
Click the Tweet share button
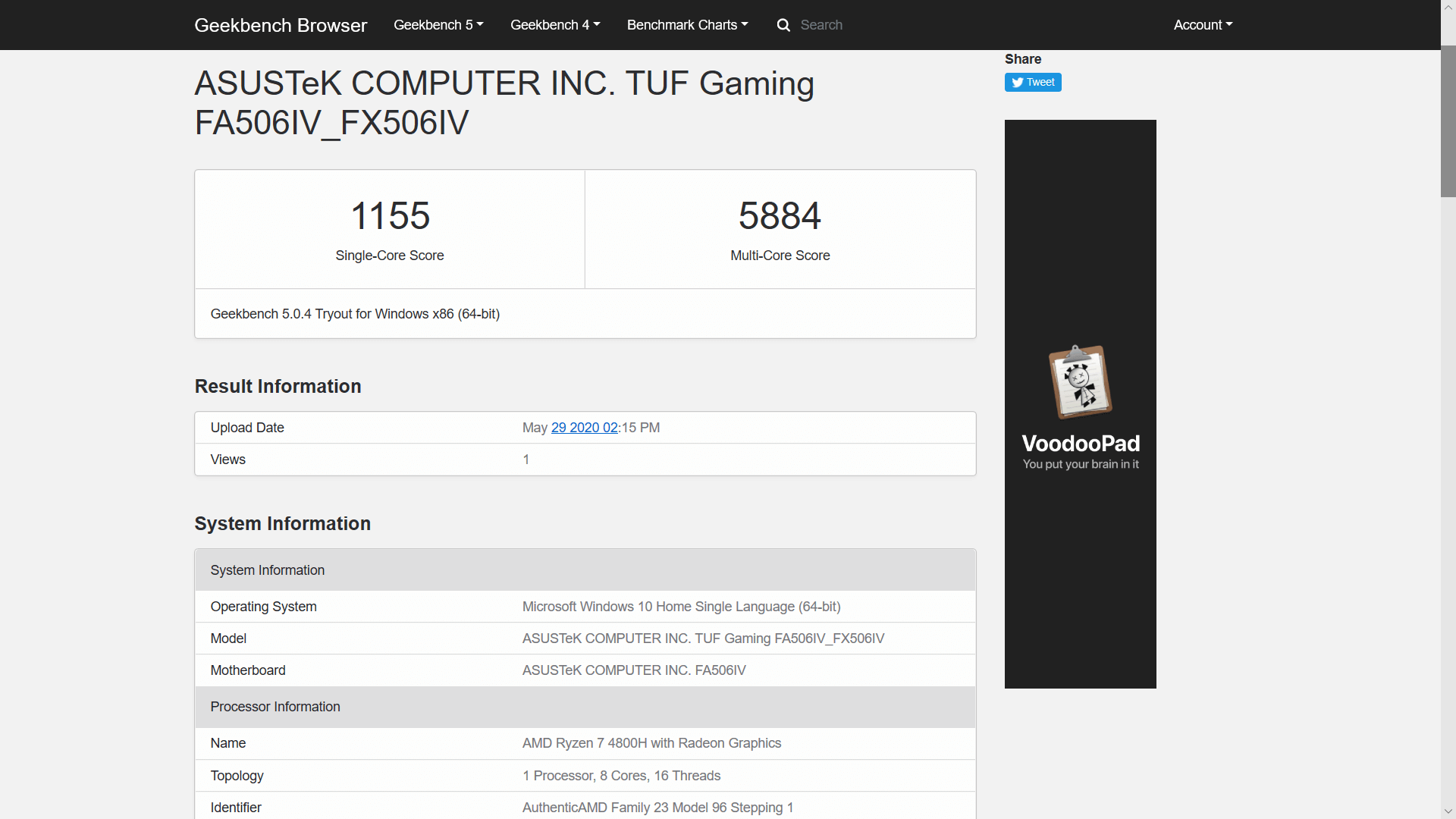pos(1032,82)
